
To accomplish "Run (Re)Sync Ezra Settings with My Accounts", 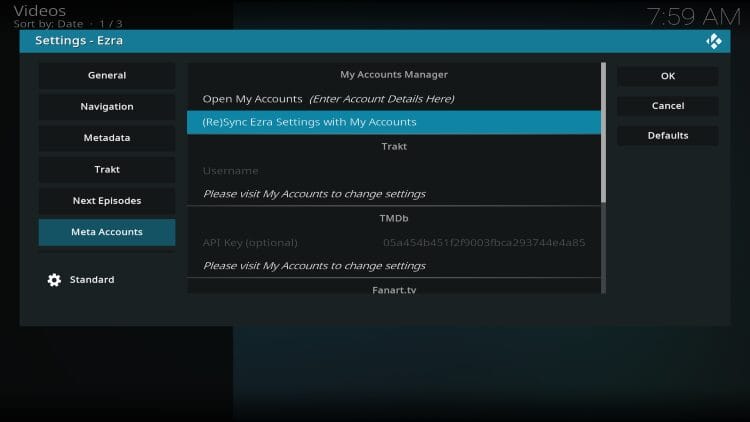I will click(394, 122).
